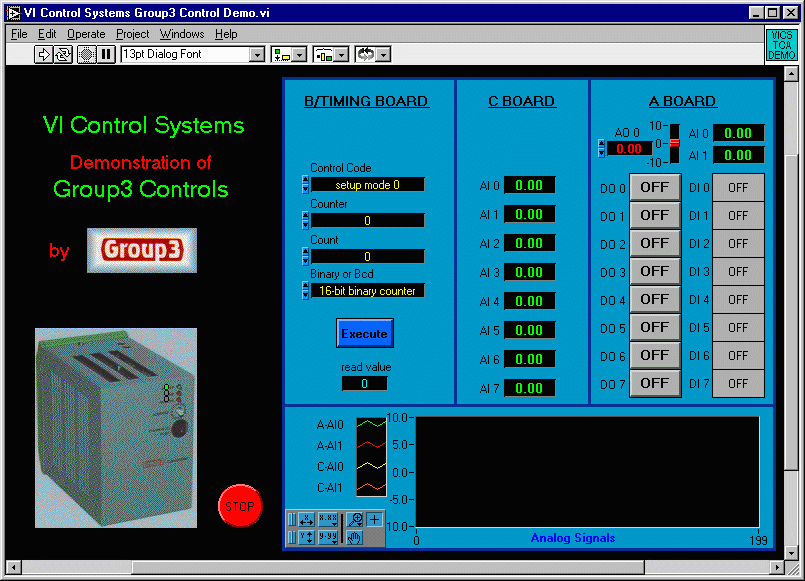Screen dimensions: 805x581
Task: Click the A-AI1 red plot legend sample
Action: 371,445
